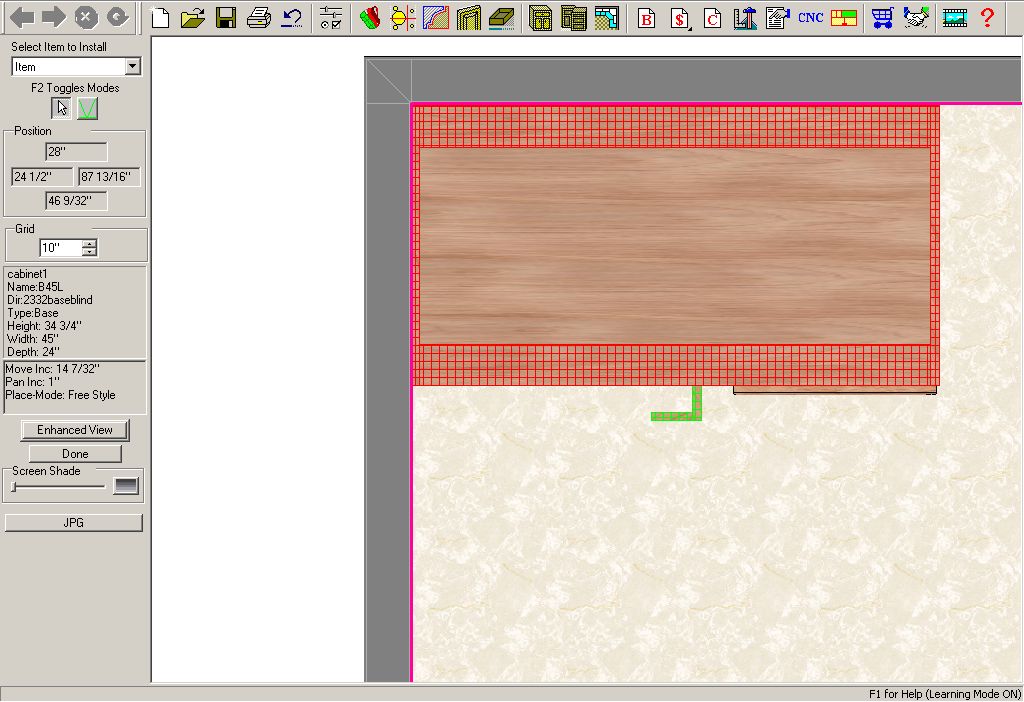Viewport: 1024px width, 702px height.
Task: Click the red question mark help icon
Action: coord(987,18)
